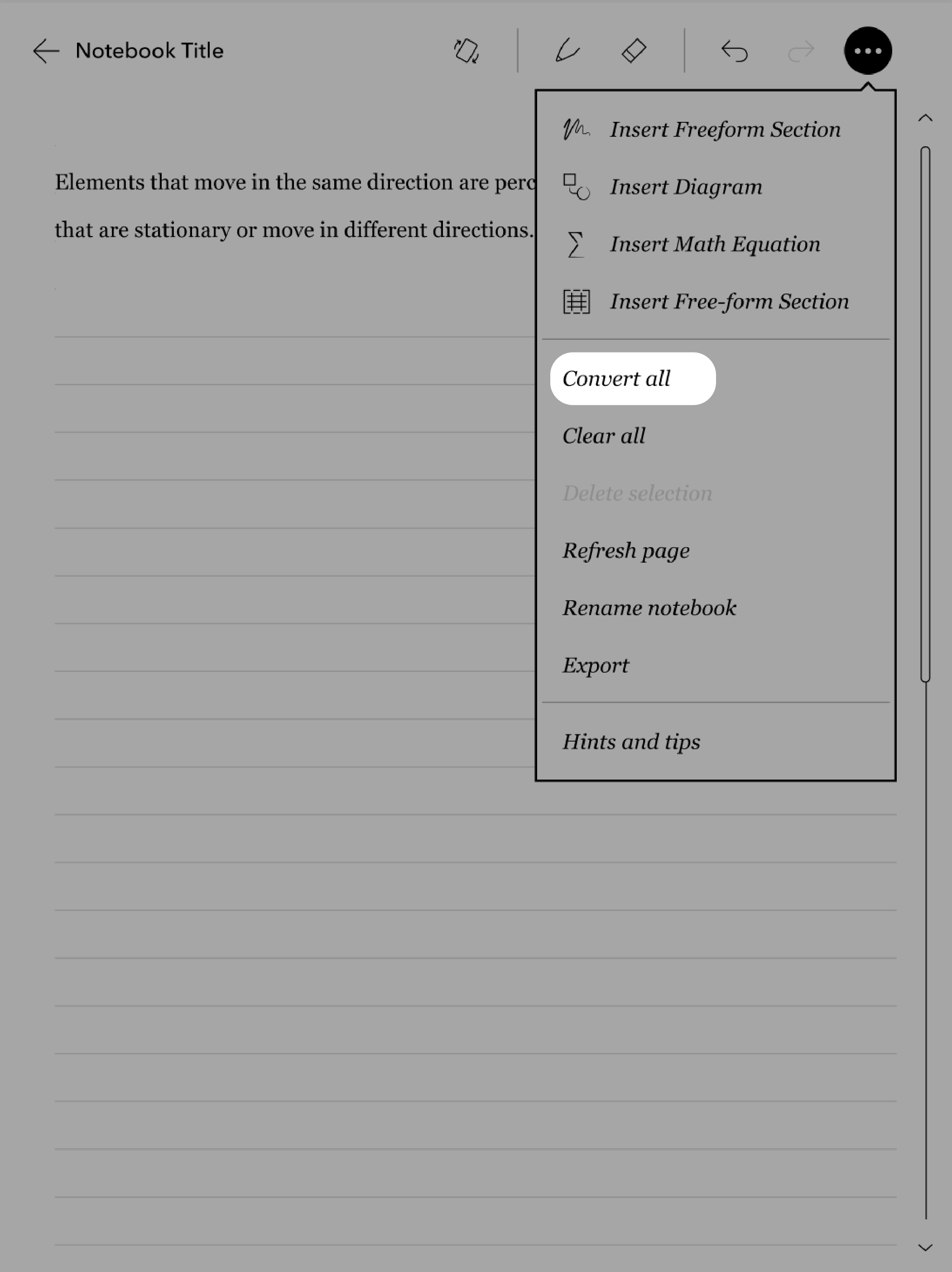Click the undo arrow icon
This screenshot has width=952, height=1272.
[734, 50]
